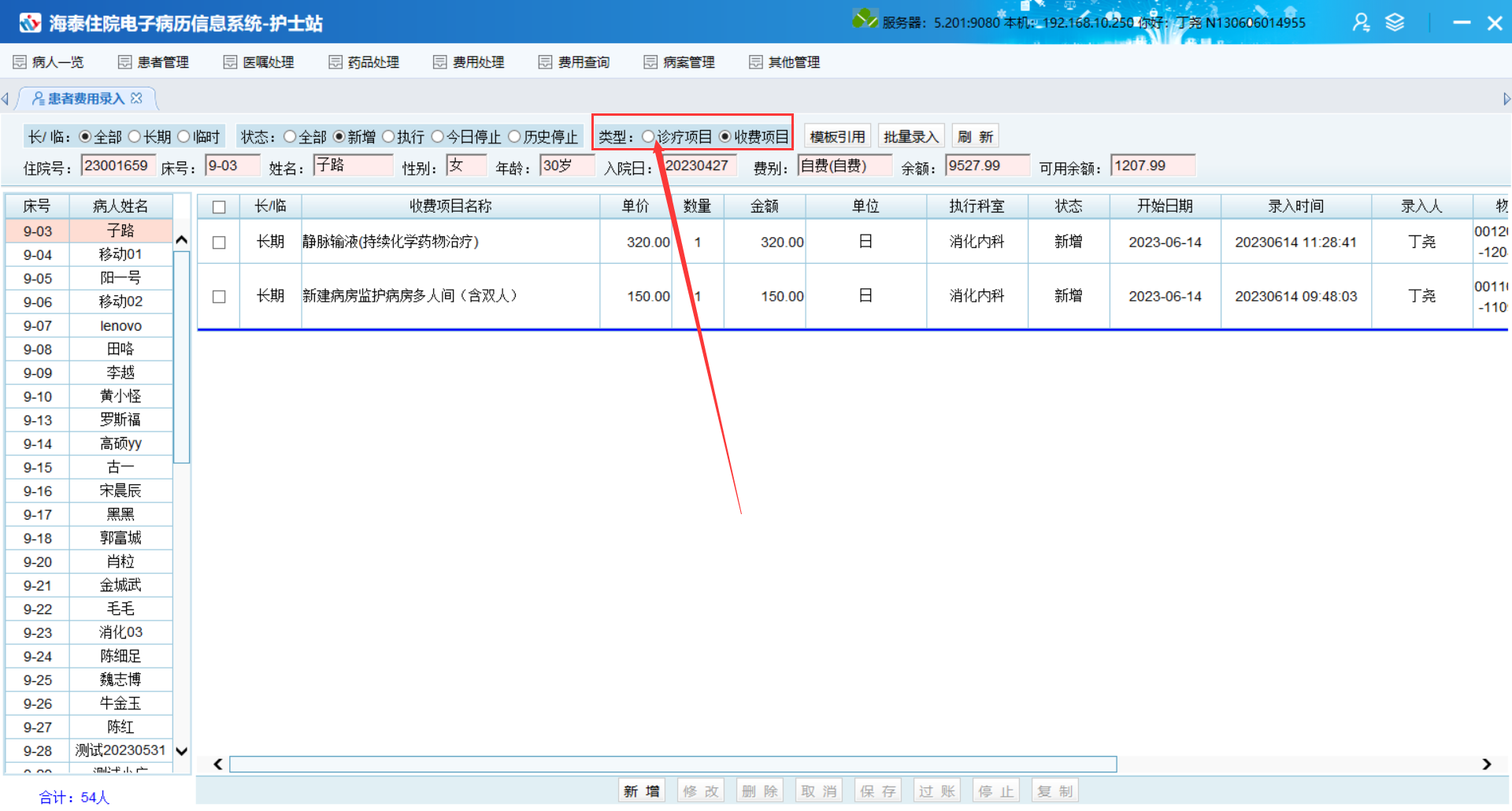Select patient 黄小怪 in the list
Image resolution: width=1512 pixels, height=811 pixels.
(x=89, y=396)
